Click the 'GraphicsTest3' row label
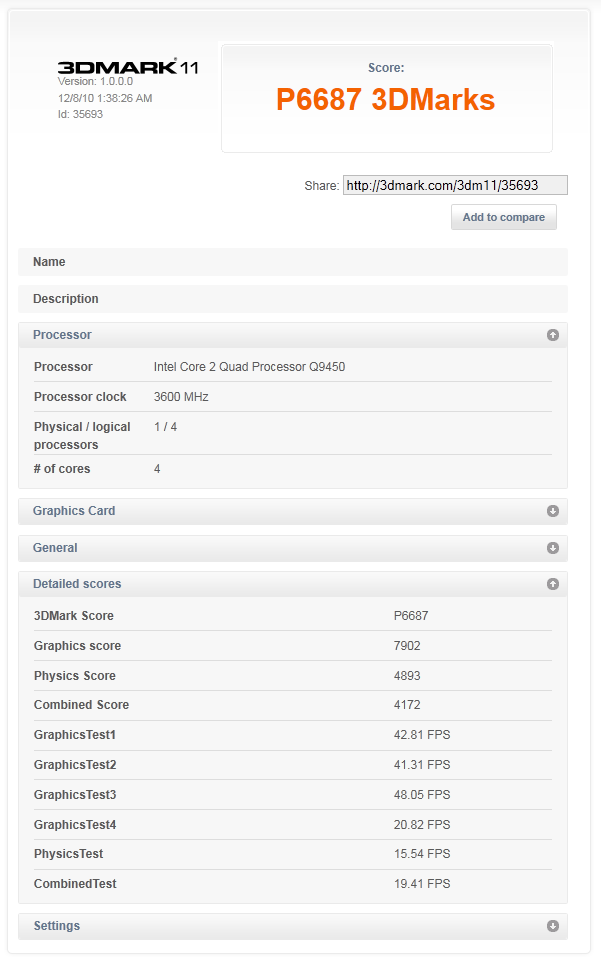The height and width of the screenshot is (963, 601). tap(75, 795)
